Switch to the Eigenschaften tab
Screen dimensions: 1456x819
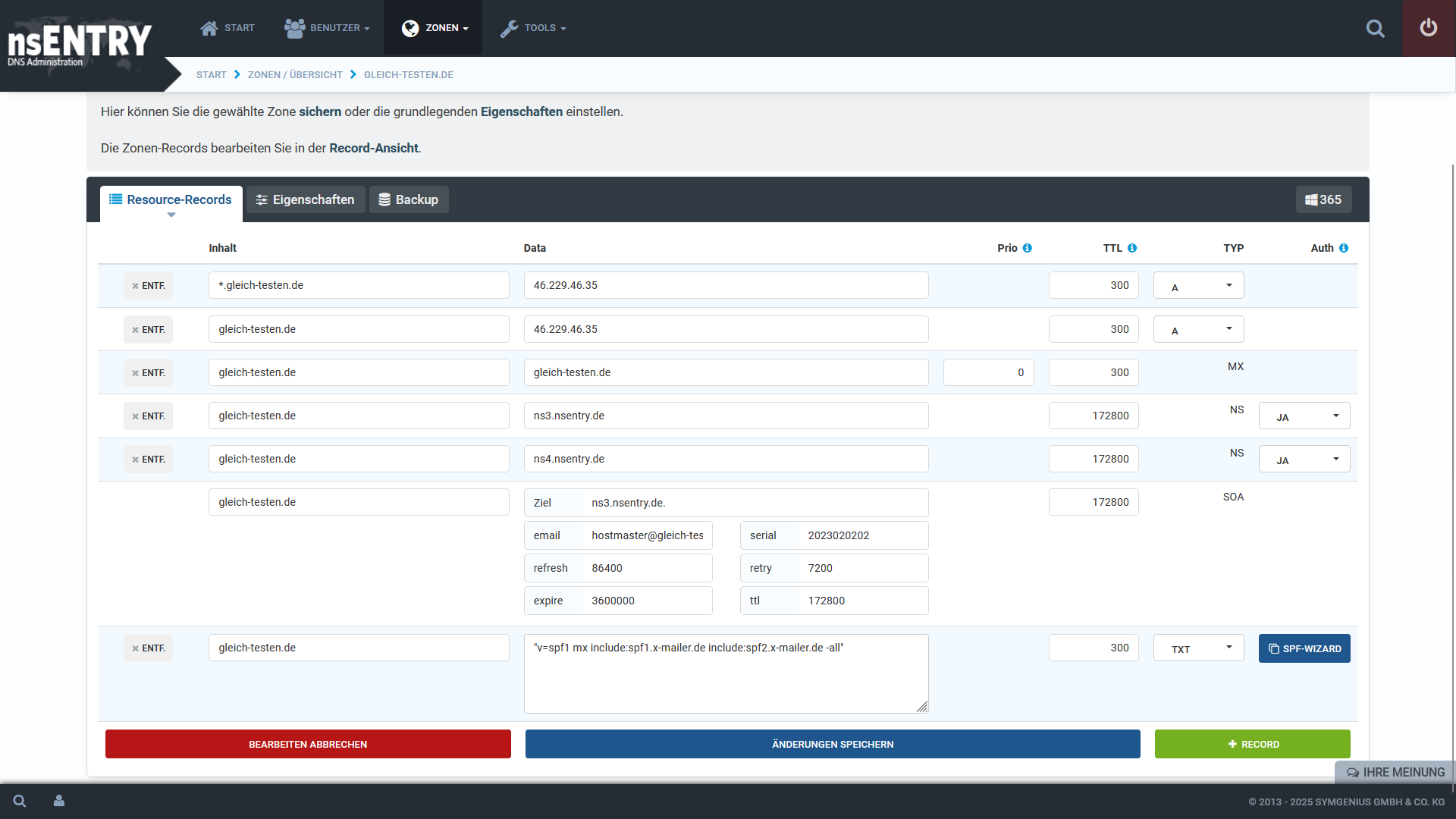pos(305,199)
